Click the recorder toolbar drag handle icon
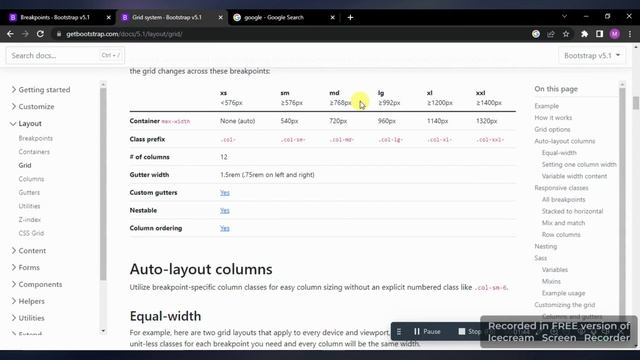Image resolution: width=640 pixels, height=360 pixels. pyautogui.click(x=399, y=331)
